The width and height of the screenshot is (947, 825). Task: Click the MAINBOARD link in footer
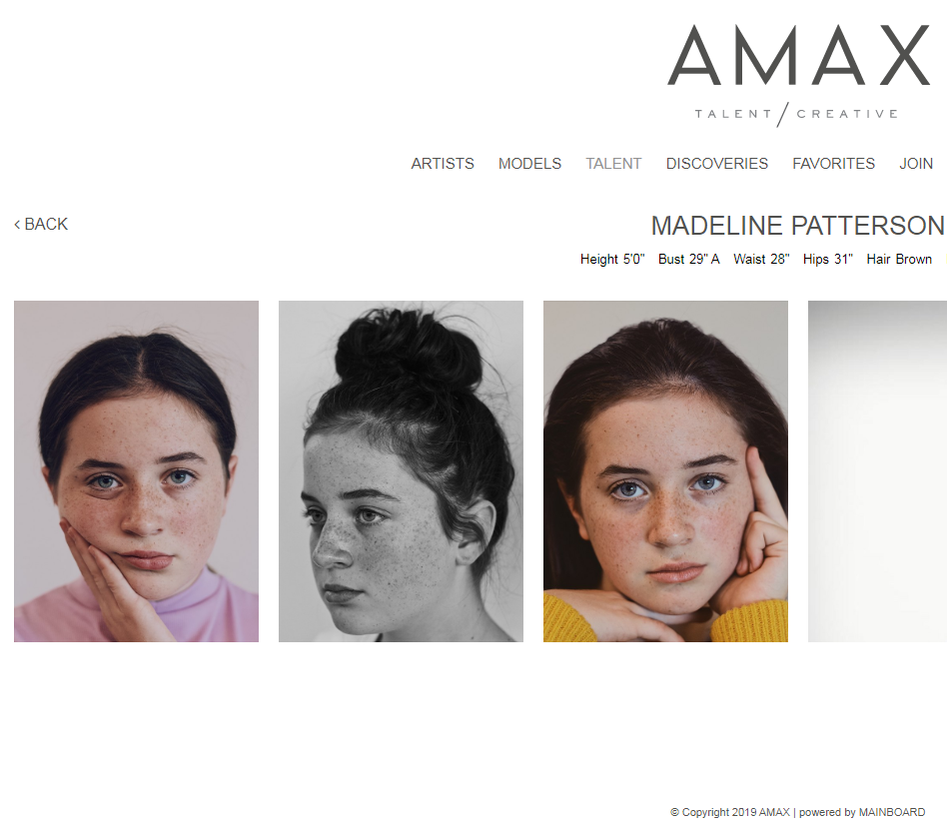click(892, 812)
